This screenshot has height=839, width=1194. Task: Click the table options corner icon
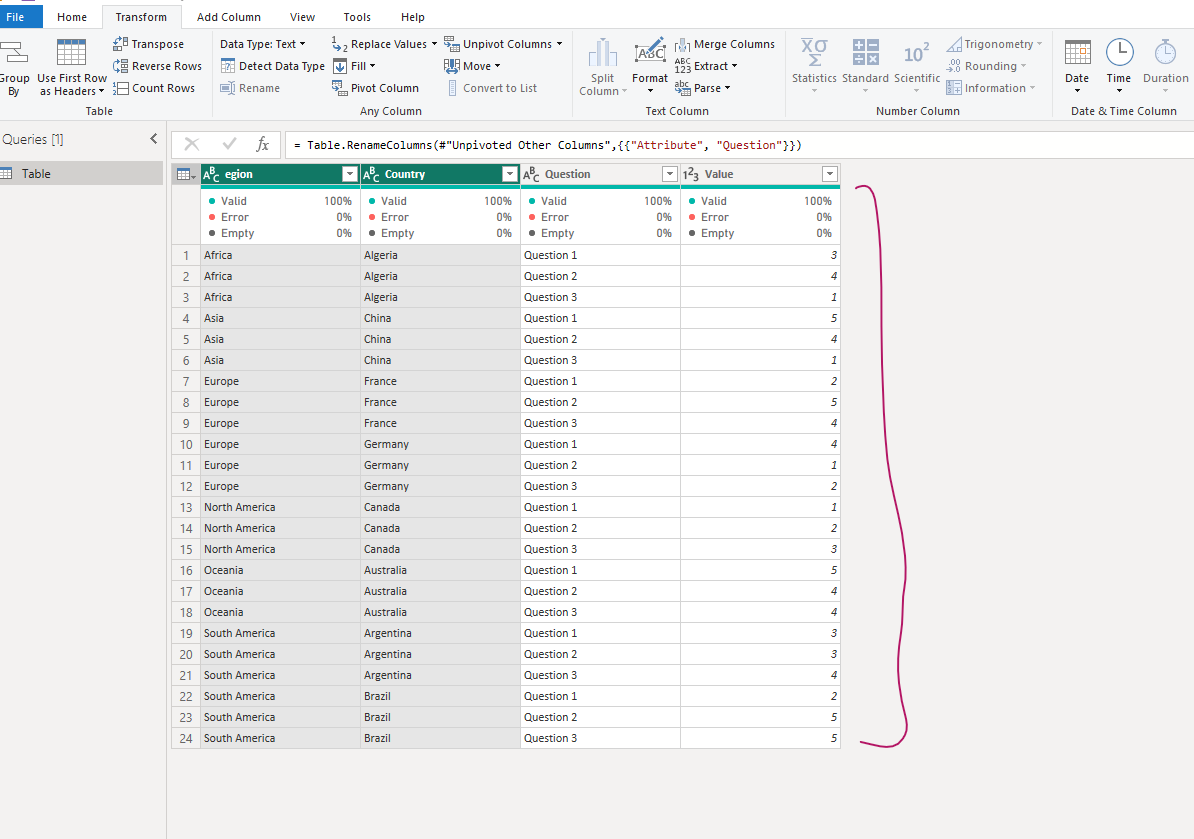pyautogui.click(x=186, y=174)
